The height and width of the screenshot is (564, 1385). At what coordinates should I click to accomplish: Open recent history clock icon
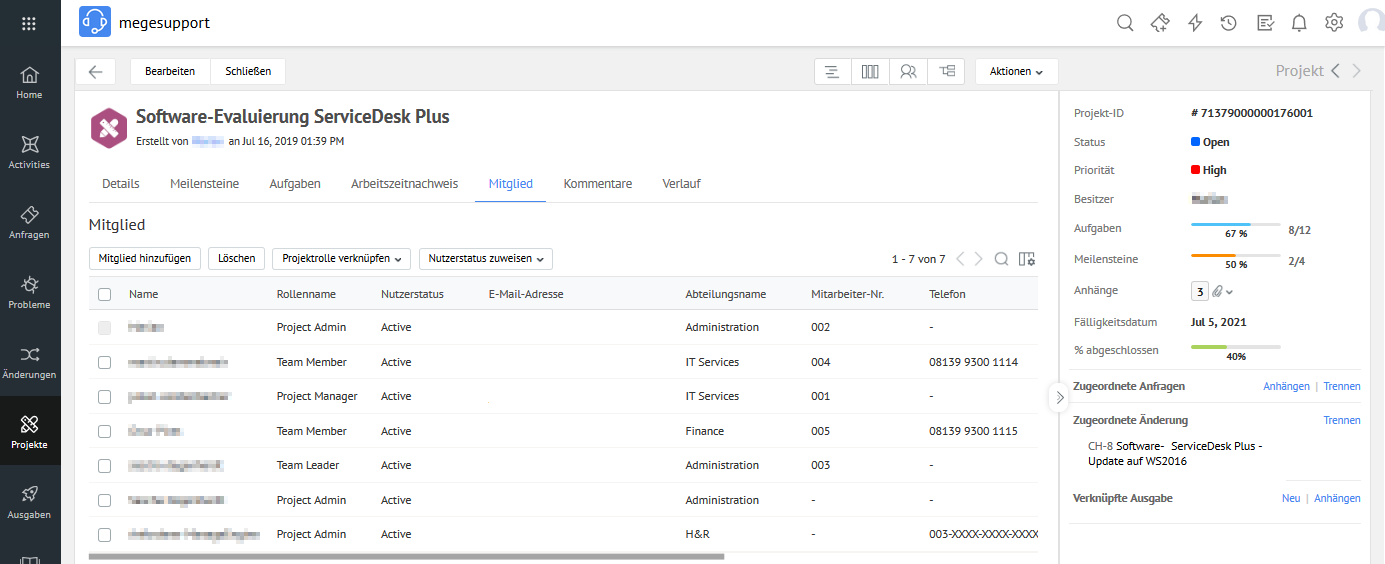coord(1229,23)
